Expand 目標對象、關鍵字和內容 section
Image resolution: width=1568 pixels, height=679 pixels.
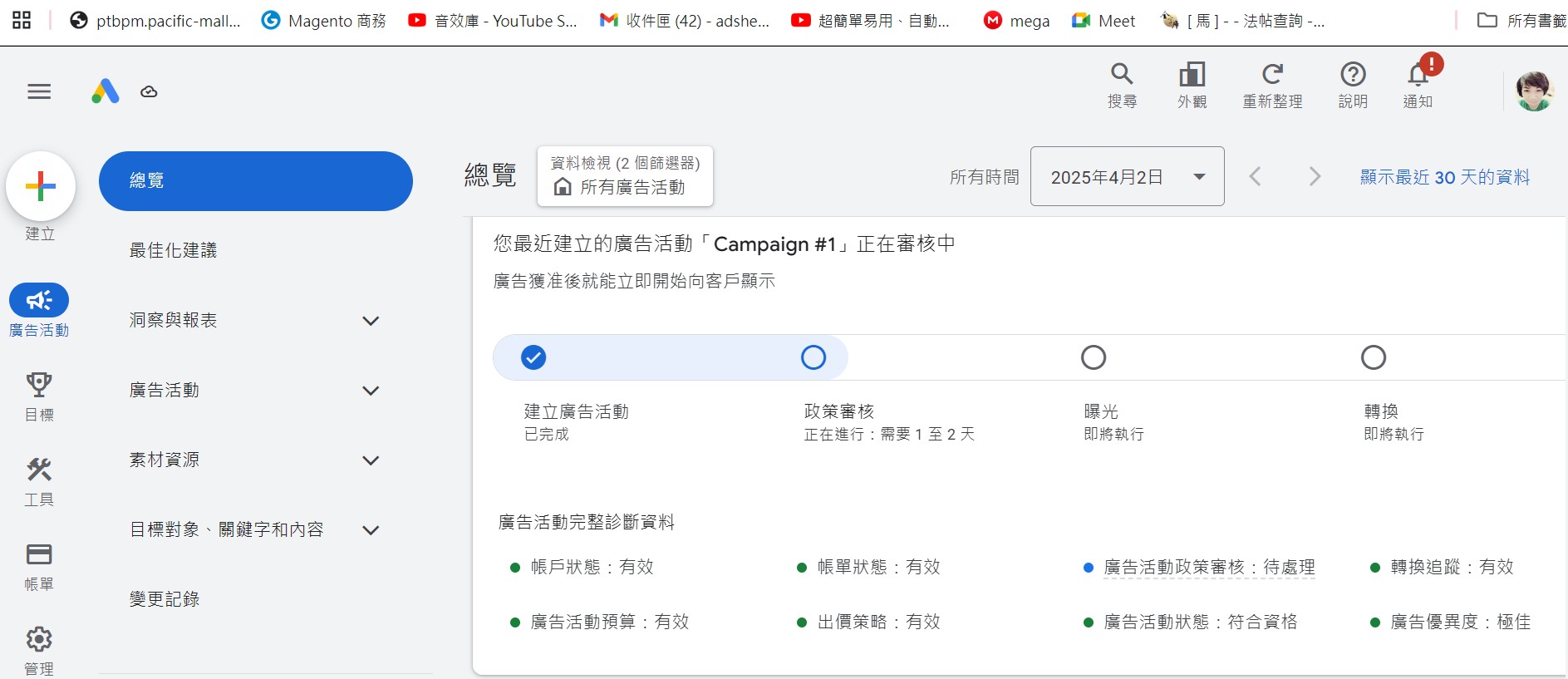pos(371,530)
